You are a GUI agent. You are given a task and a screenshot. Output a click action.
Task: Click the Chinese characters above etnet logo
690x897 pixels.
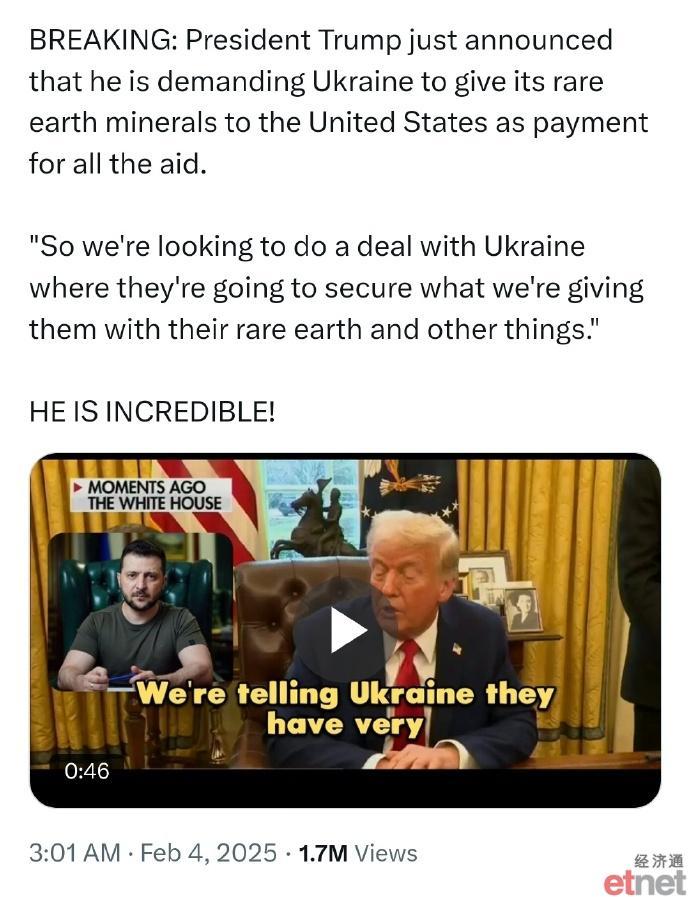coord(659,861)
